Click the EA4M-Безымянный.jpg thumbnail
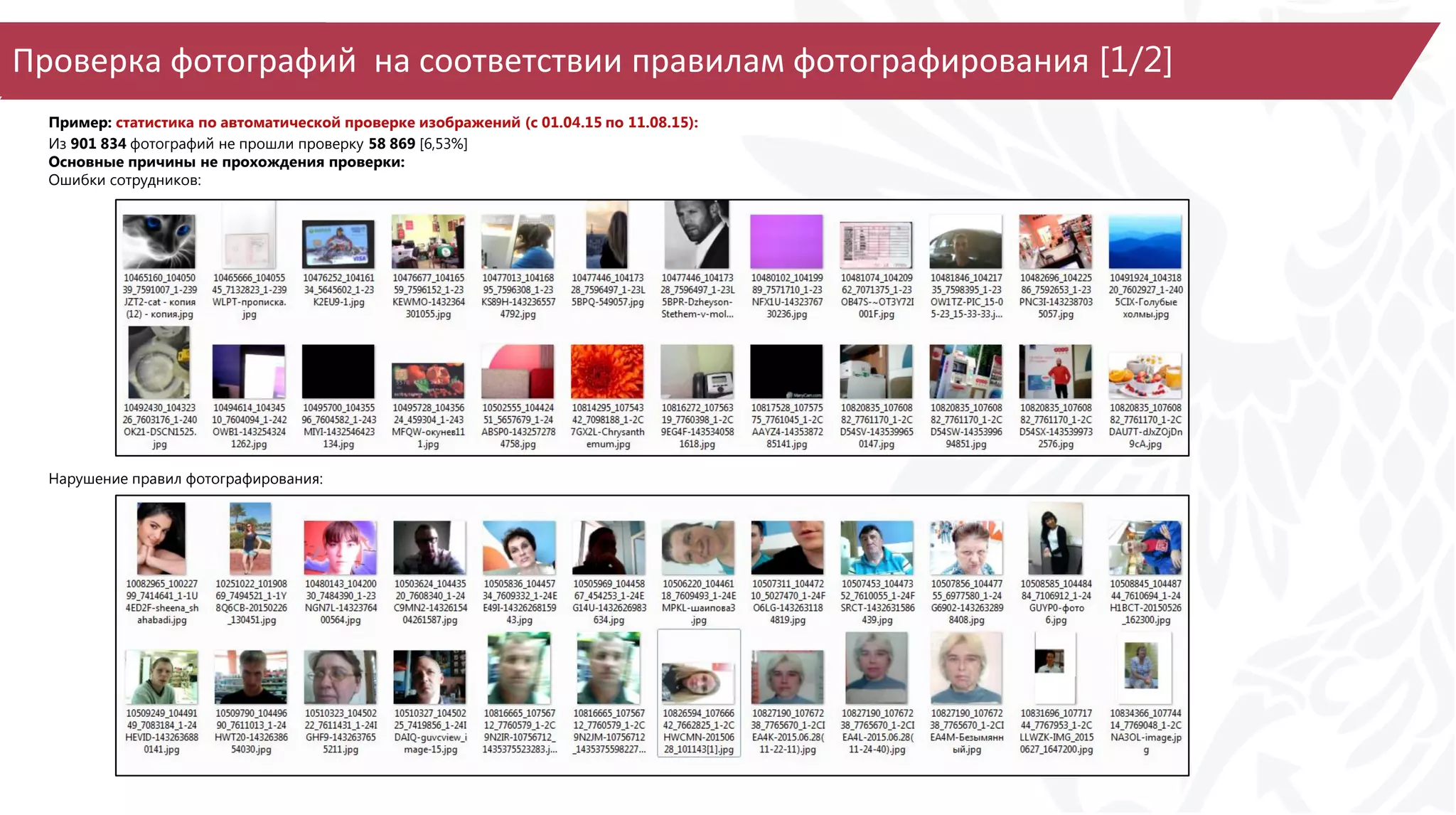The width and height of the screenshot is (1456, 815). (x=967, y=667)
